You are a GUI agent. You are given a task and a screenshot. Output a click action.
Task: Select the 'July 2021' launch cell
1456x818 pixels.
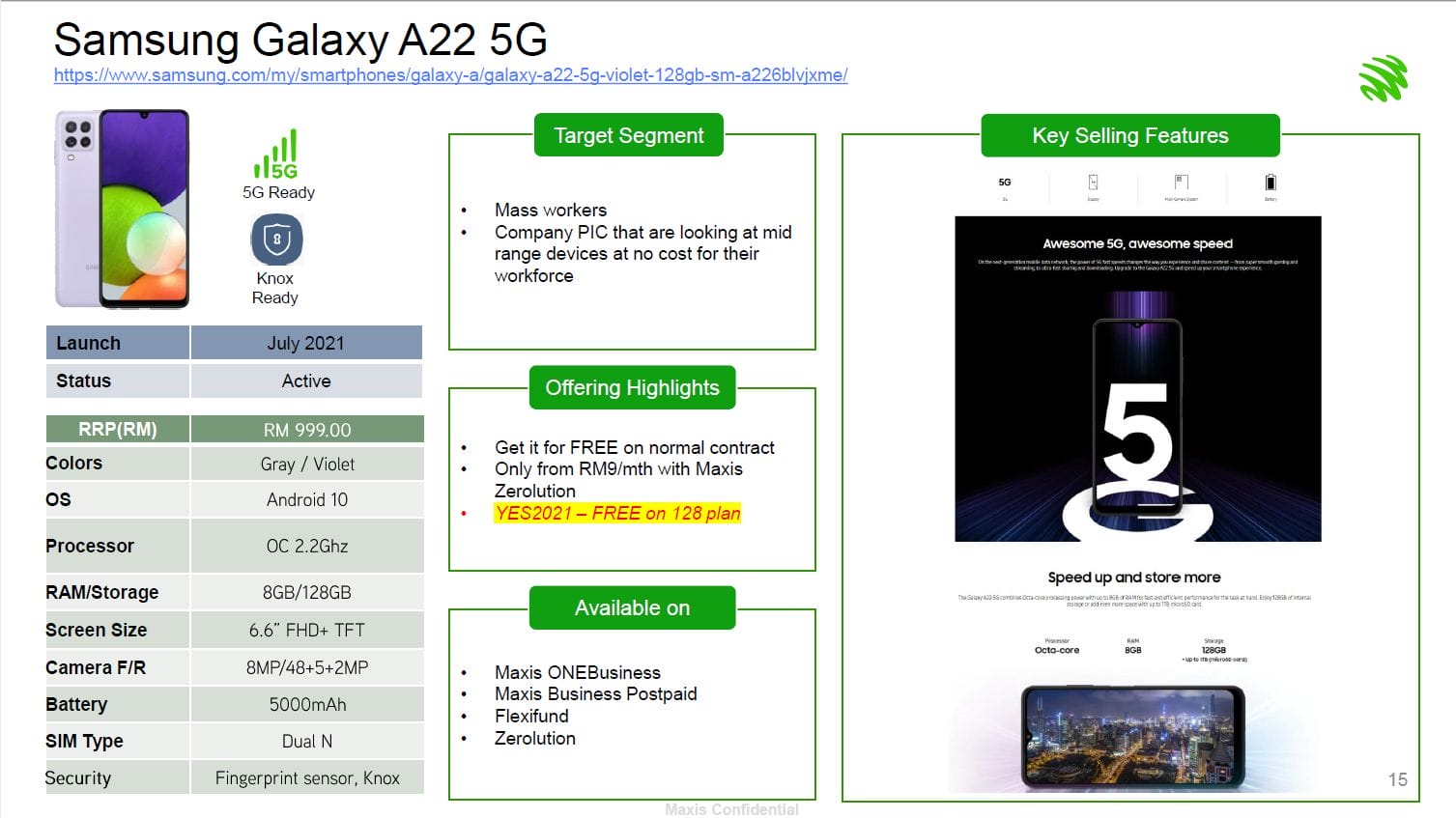point(306,343)
